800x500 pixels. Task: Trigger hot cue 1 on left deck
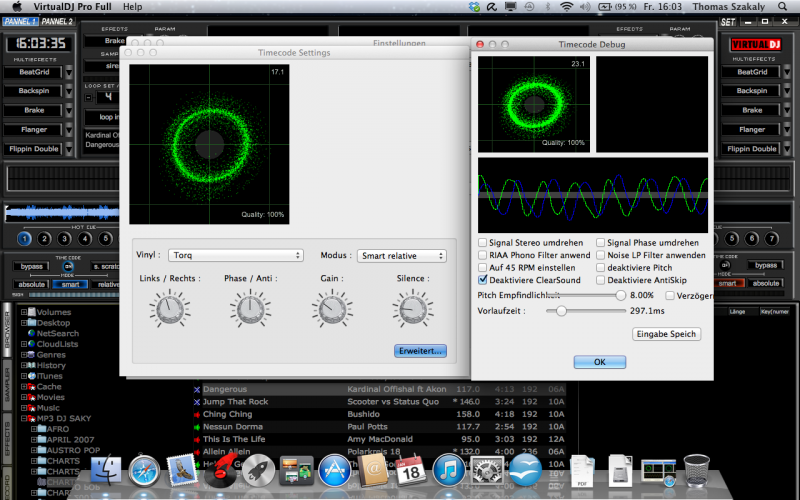point(24,238)
